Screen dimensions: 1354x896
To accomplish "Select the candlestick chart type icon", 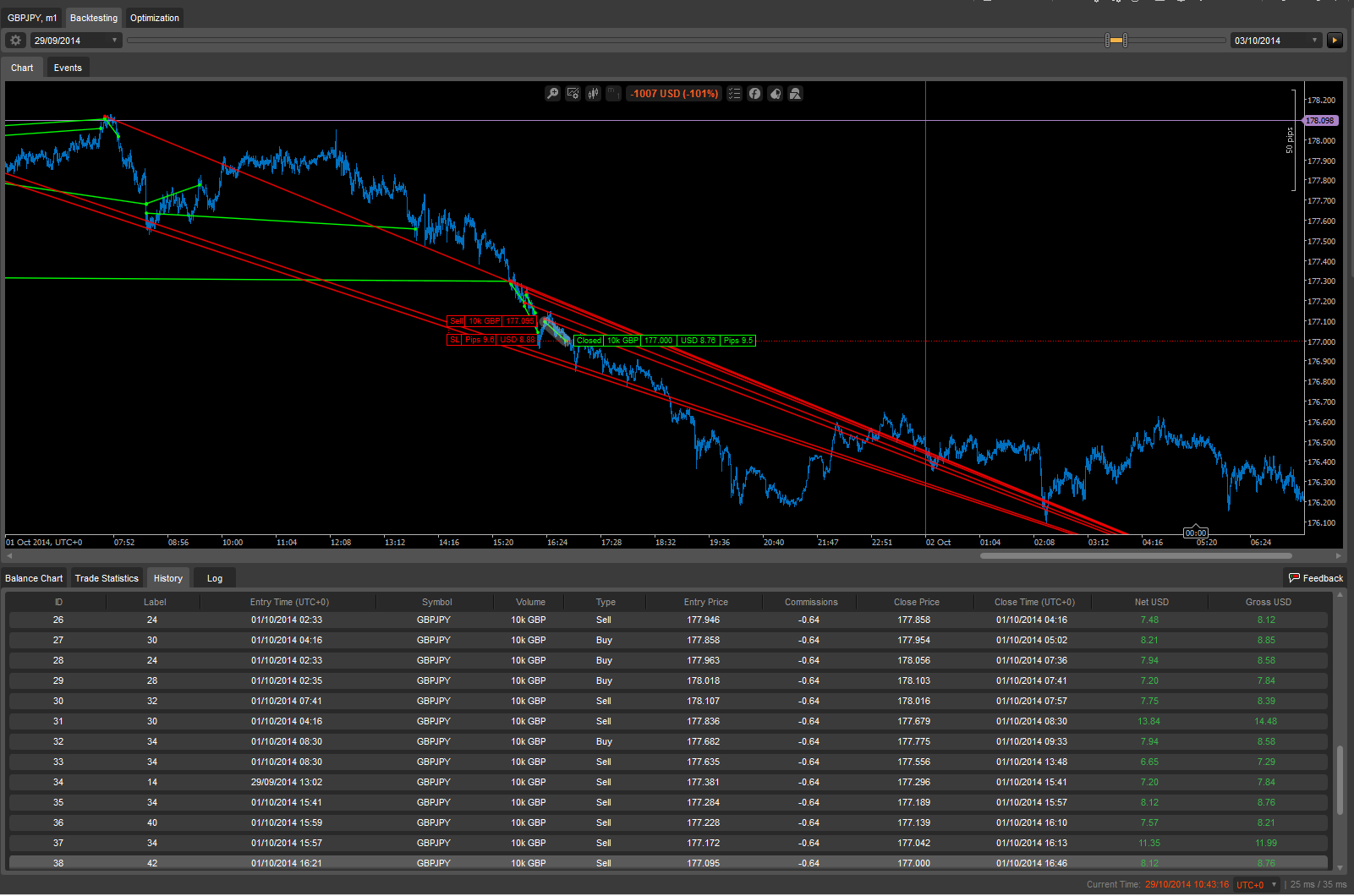I will (x=593, y=94).
